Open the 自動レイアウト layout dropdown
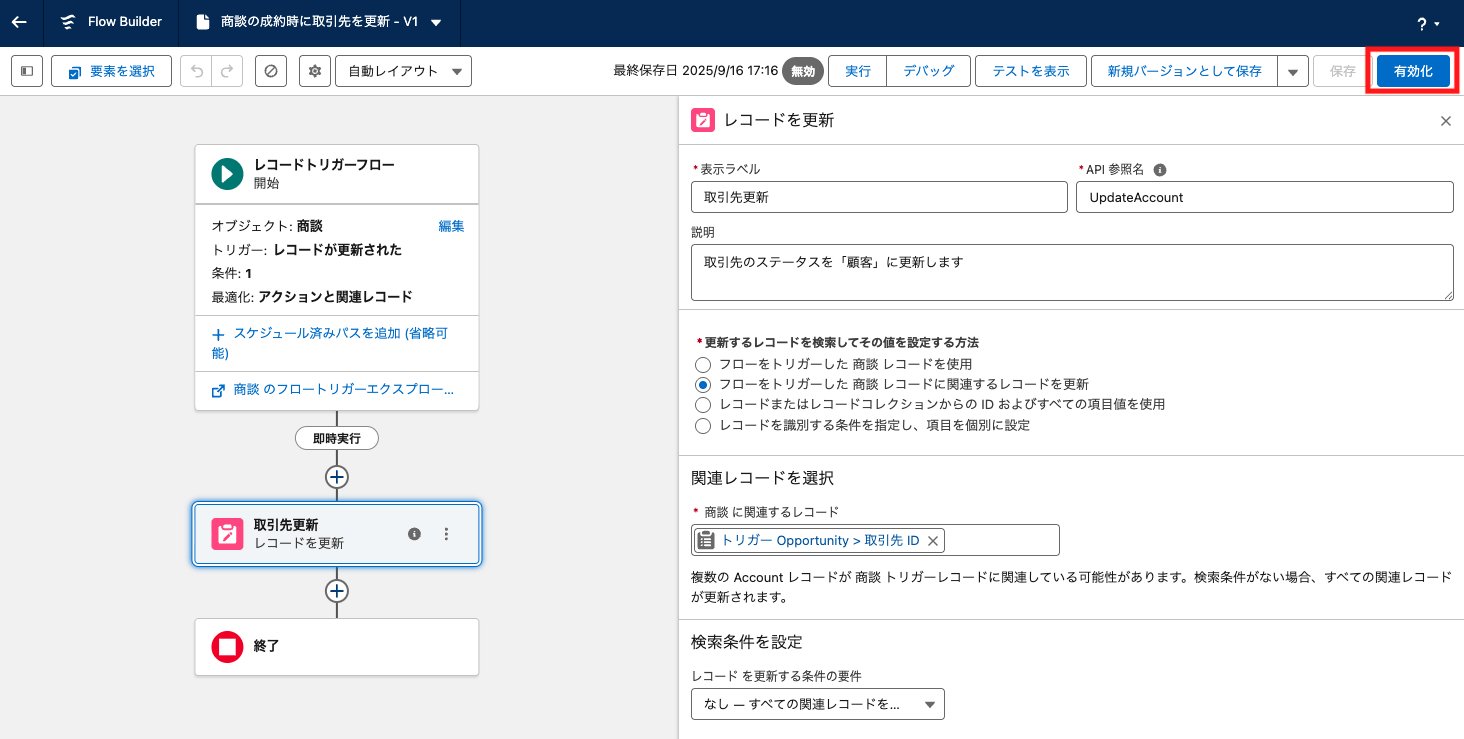The height and width of the screenshot is (739, 1464). tap(403, 71)
